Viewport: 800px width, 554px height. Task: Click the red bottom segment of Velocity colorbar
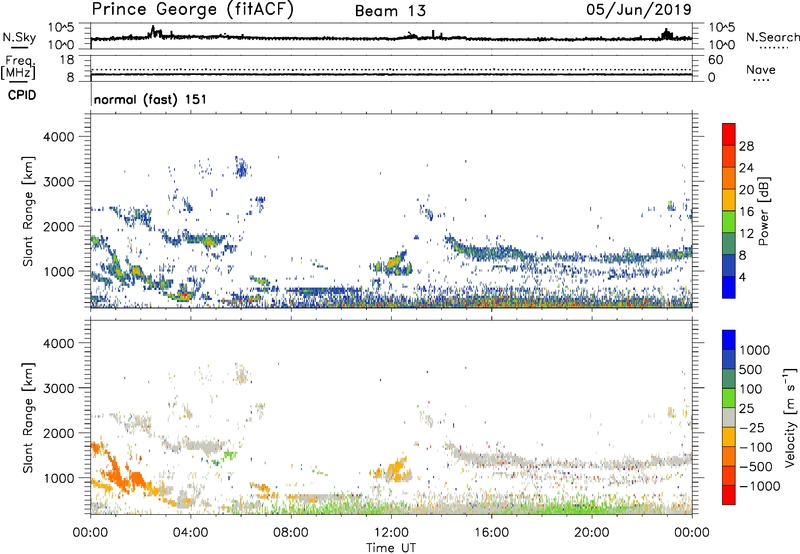(729, 495)
